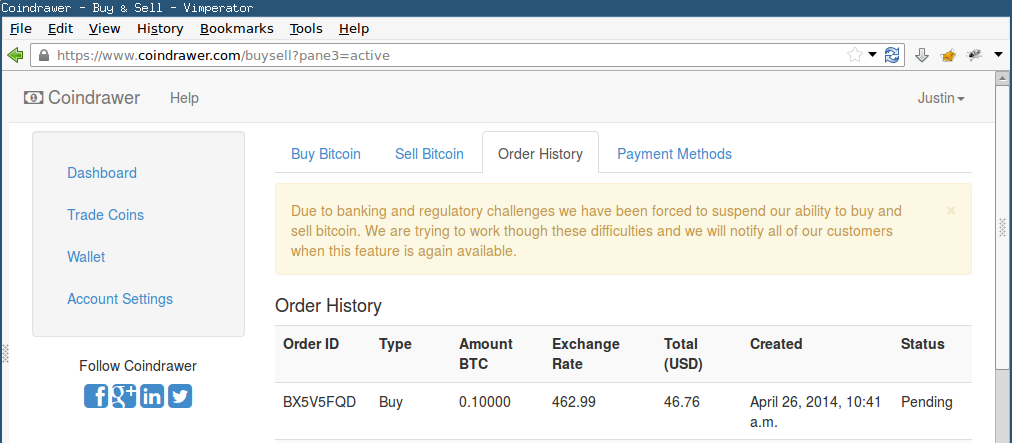
Task: Open the Bookmarks menu
Action: (236, 28)
